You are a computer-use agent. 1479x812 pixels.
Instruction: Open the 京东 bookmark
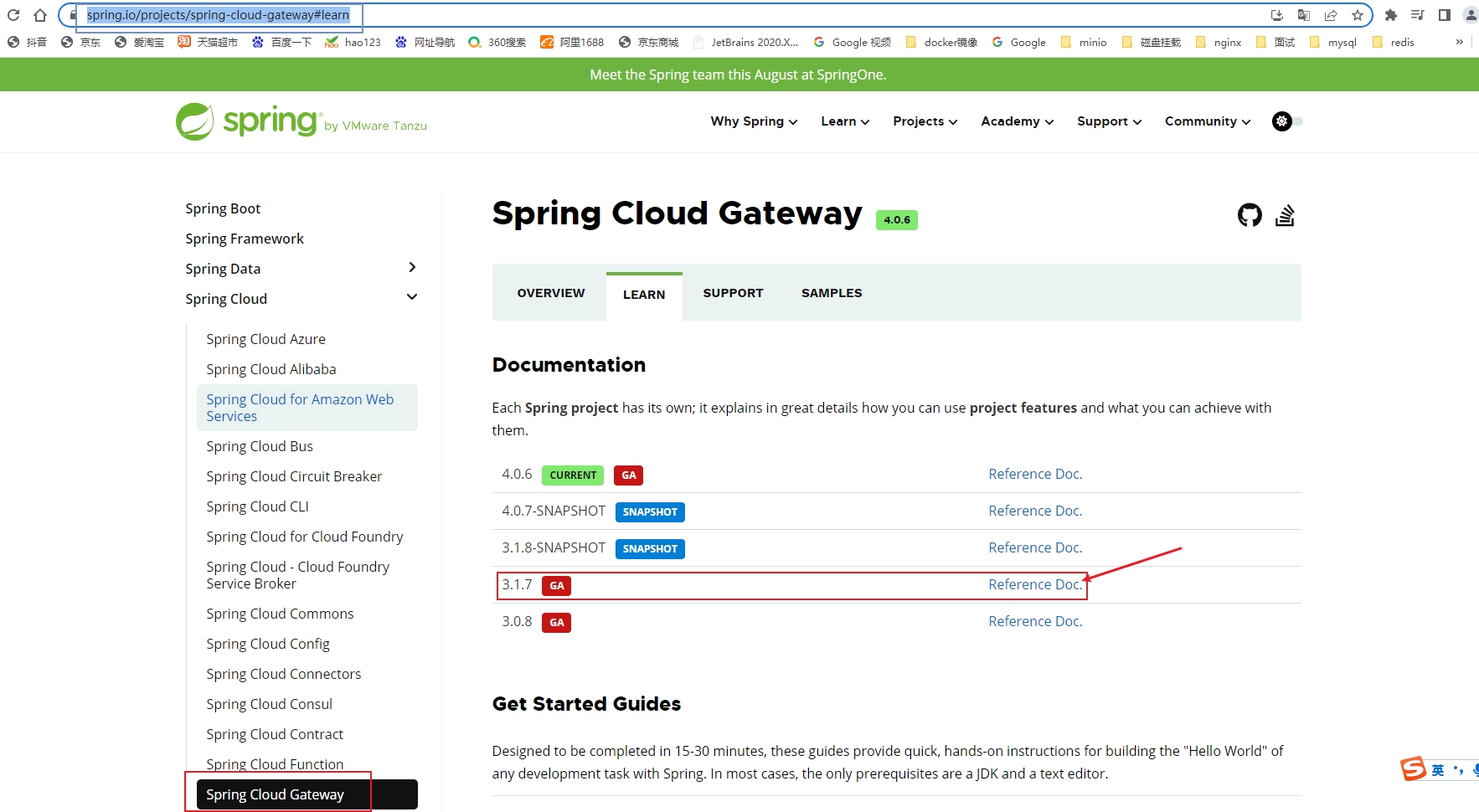[x=81, y=42]
